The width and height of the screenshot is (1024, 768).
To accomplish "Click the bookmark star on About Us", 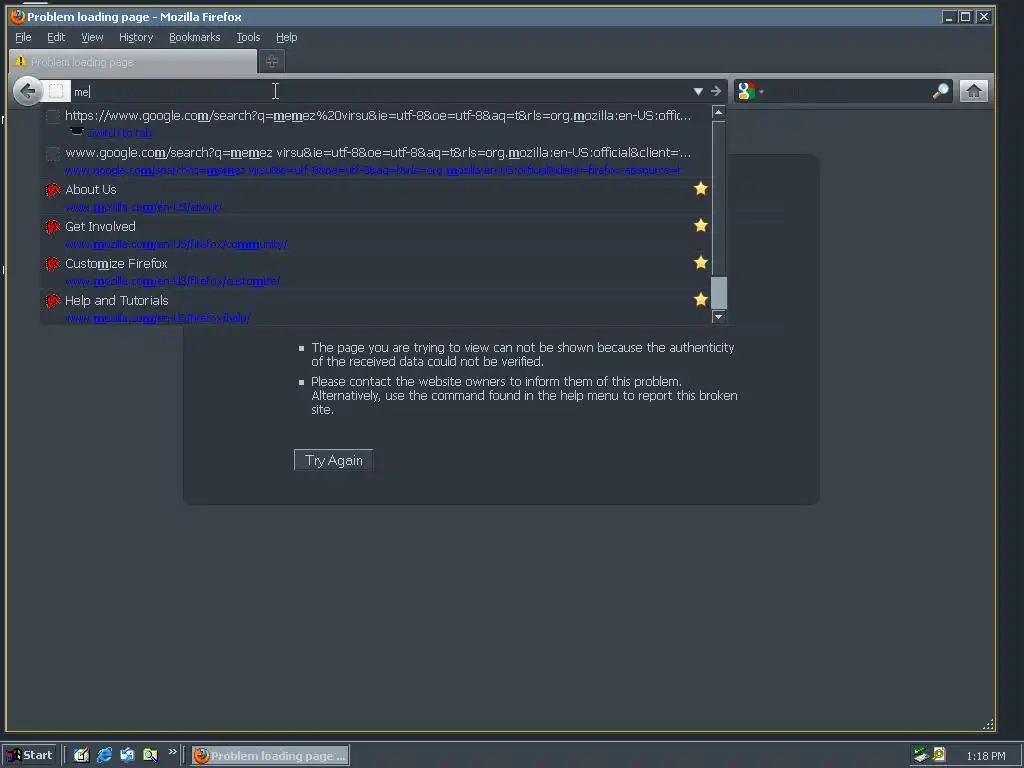I will 701,189.
